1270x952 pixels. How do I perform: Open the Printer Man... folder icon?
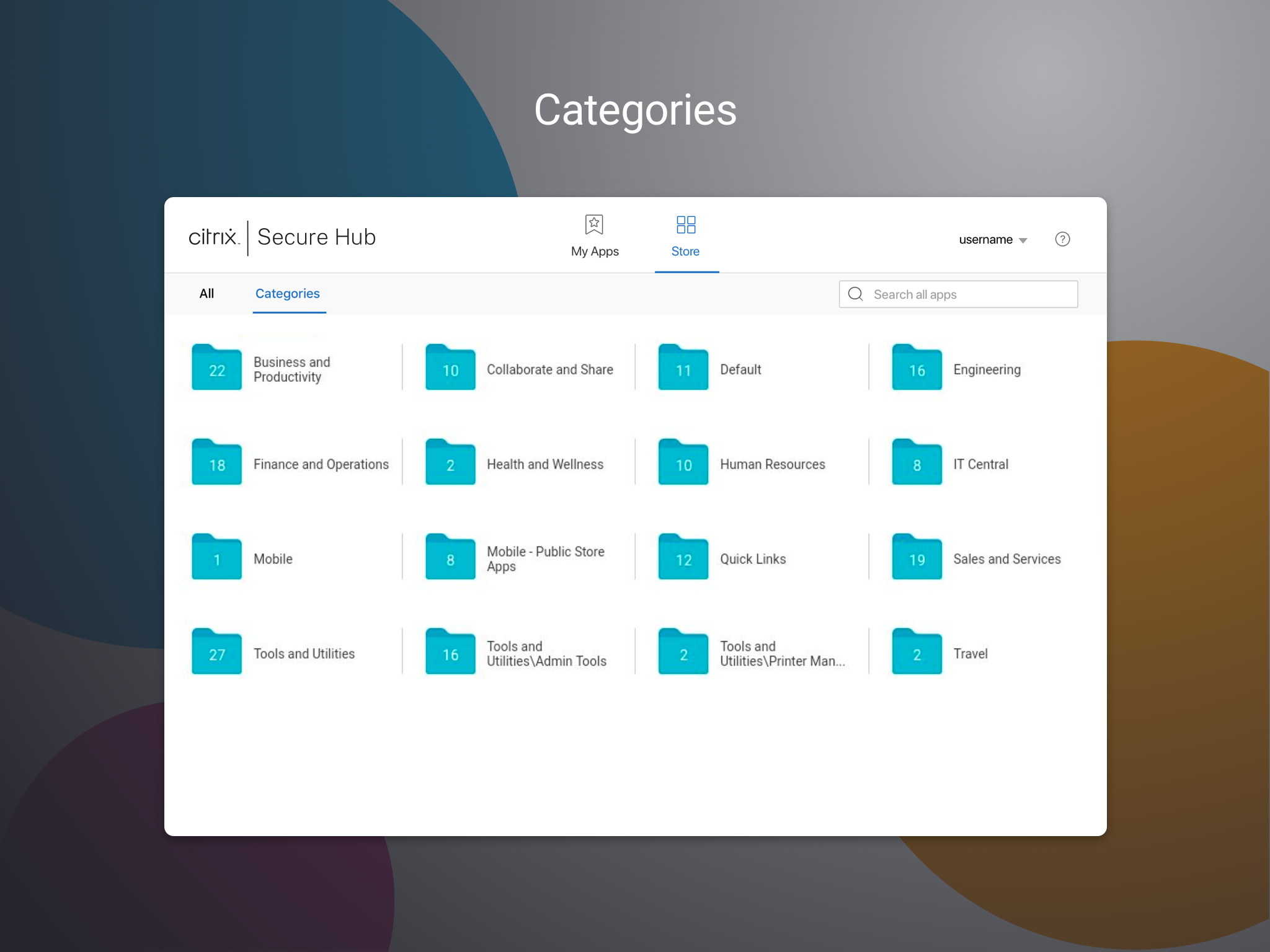click(683, 651)
